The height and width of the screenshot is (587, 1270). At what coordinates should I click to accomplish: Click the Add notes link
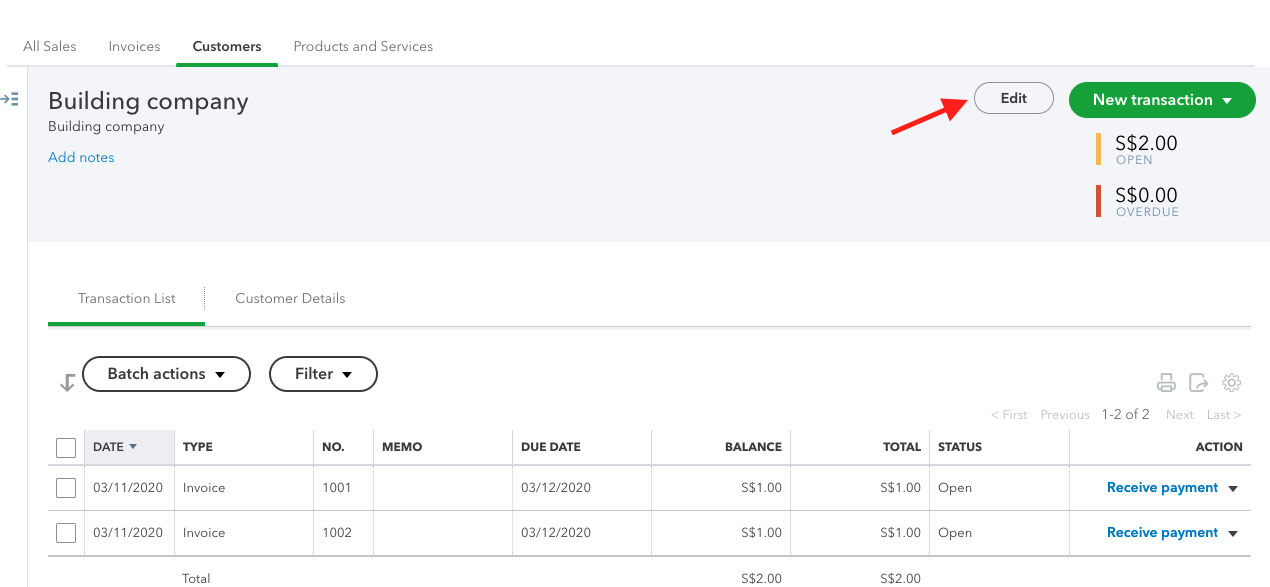[81, 157]
